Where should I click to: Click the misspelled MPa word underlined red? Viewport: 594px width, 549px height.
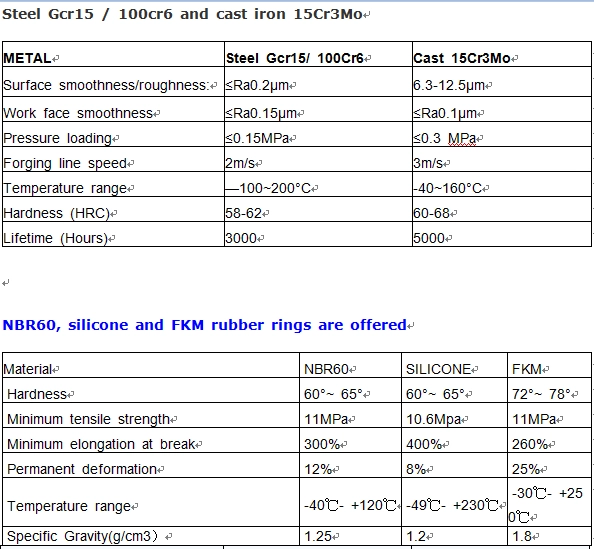click(461, 138)
